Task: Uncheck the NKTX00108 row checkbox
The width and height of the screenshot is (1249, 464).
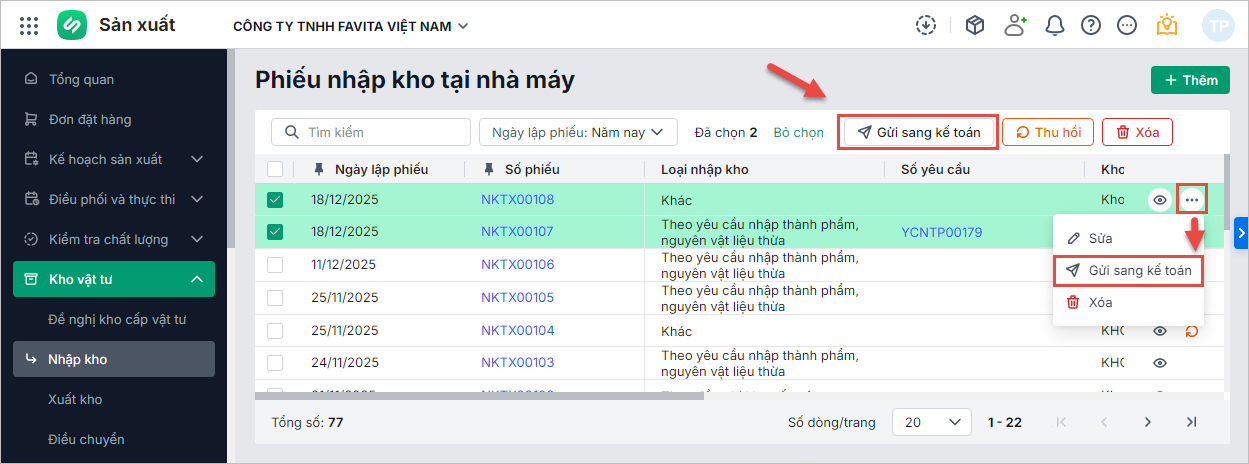Action: [275, 200]
